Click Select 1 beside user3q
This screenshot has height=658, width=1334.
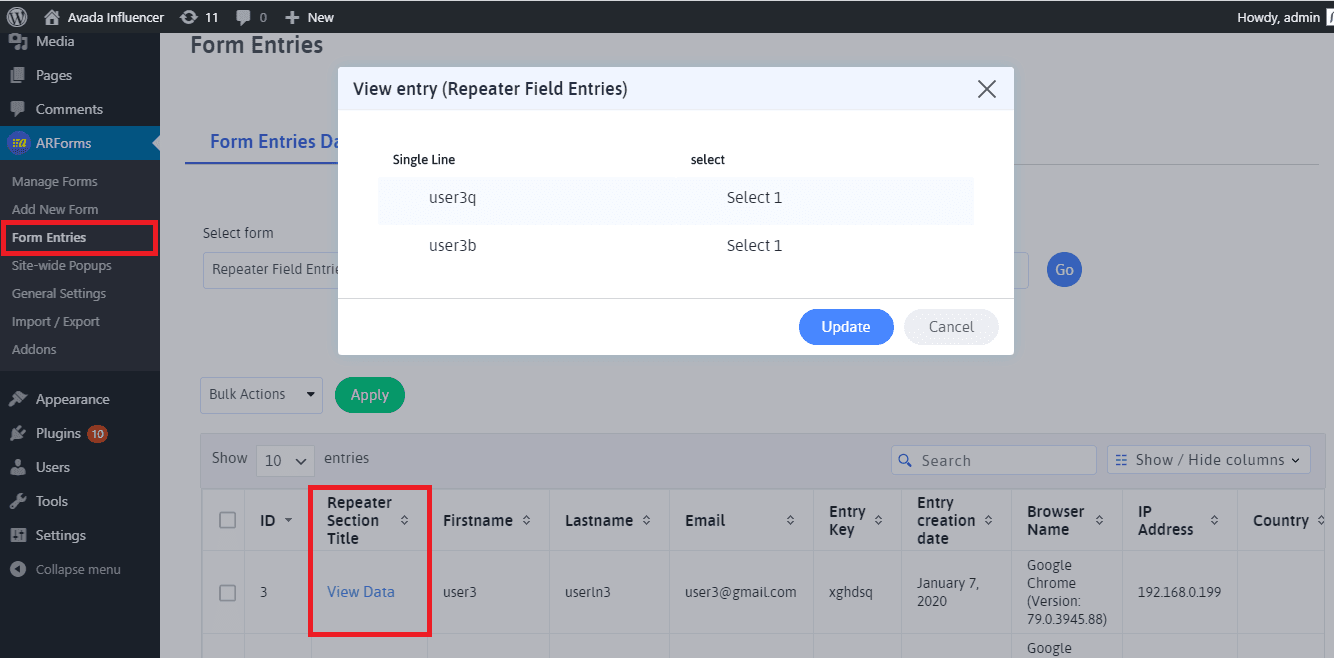pyautogui.click(x=754, y=198)
